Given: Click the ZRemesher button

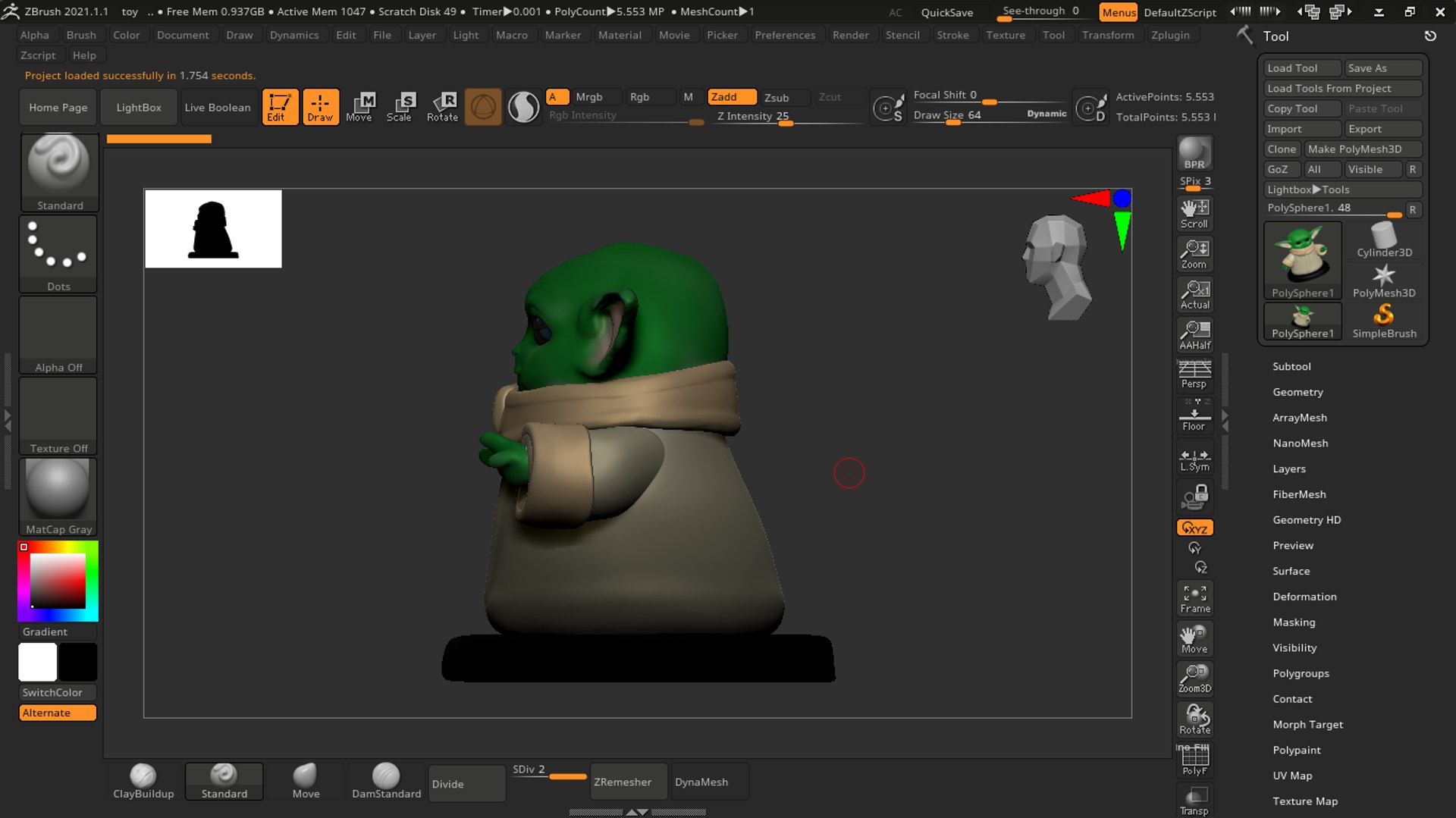Looking at the screenshot, I should click(x=629, y=782).
